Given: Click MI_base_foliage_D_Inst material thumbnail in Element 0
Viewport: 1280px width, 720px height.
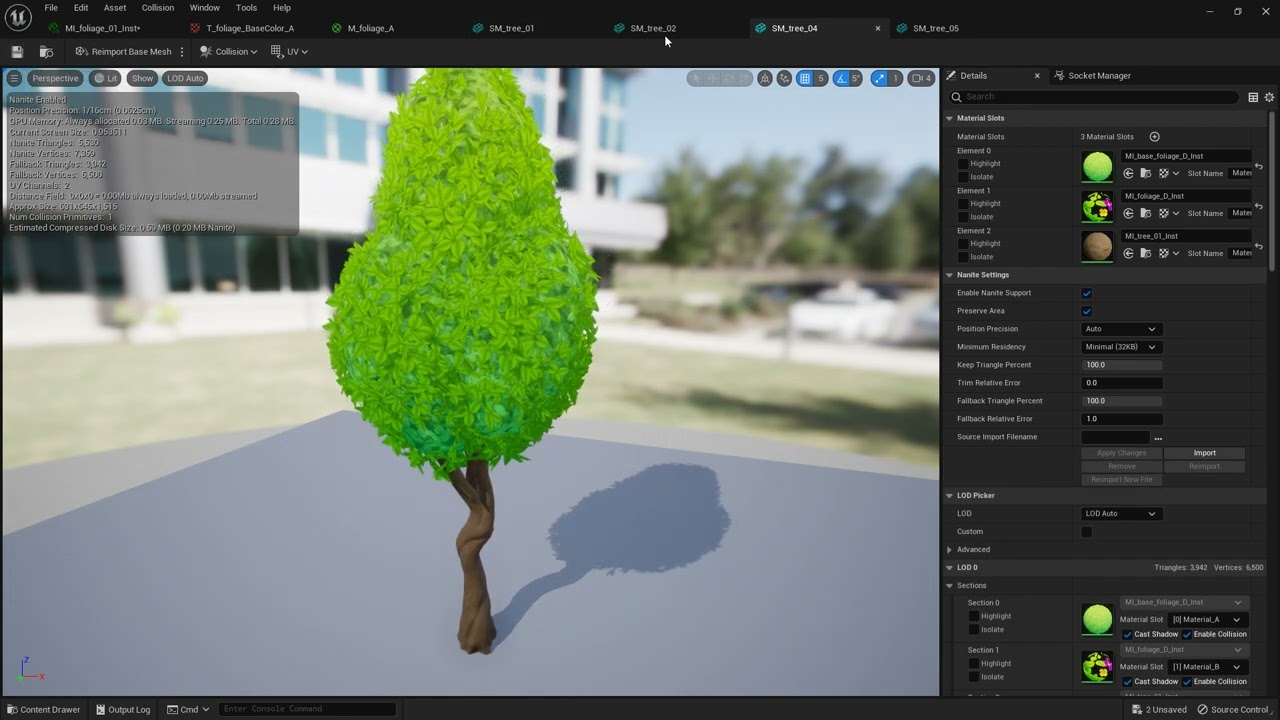Looking at the screenshot, I should 1097,167.
